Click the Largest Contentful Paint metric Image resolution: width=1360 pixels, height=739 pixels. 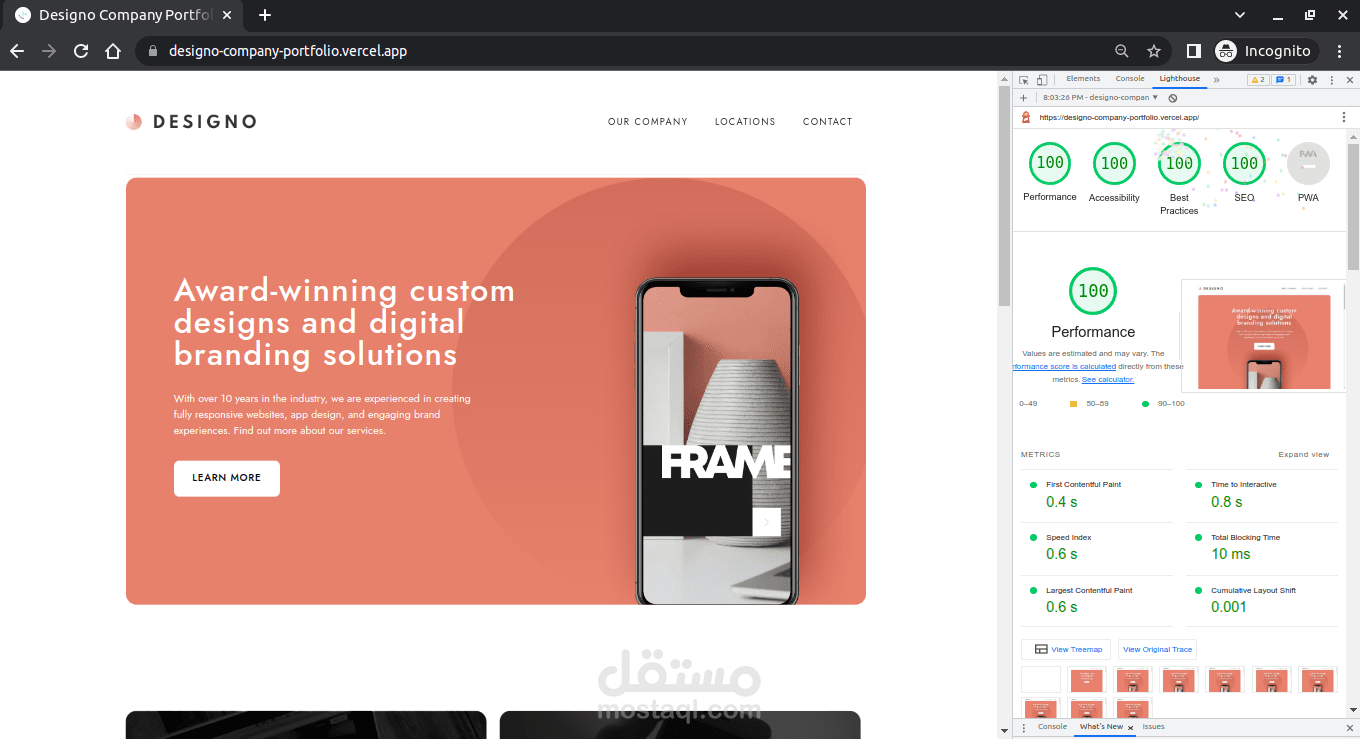tap(1096, 600)
